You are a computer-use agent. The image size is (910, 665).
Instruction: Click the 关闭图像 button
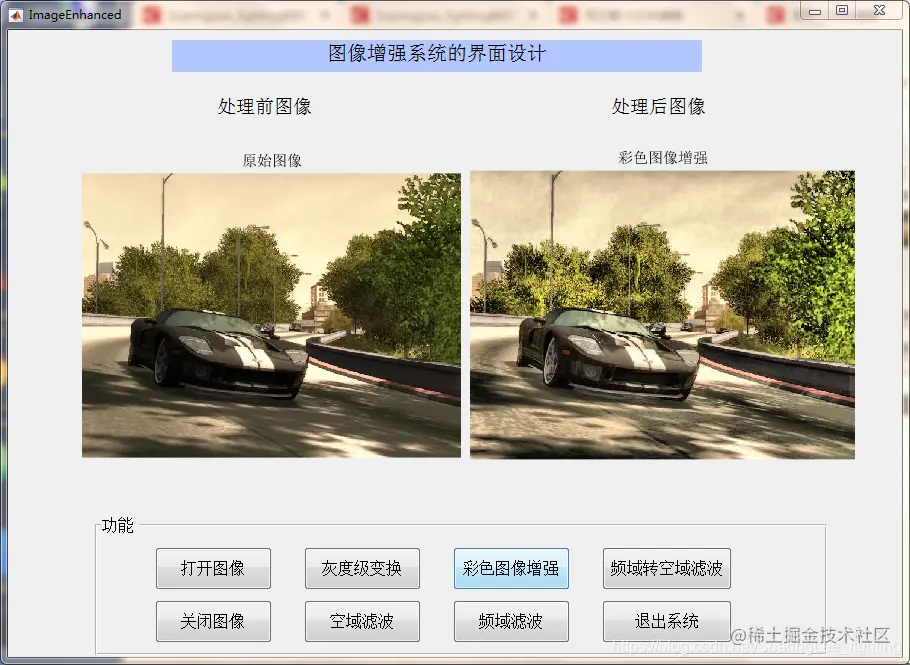click(213, 621)
